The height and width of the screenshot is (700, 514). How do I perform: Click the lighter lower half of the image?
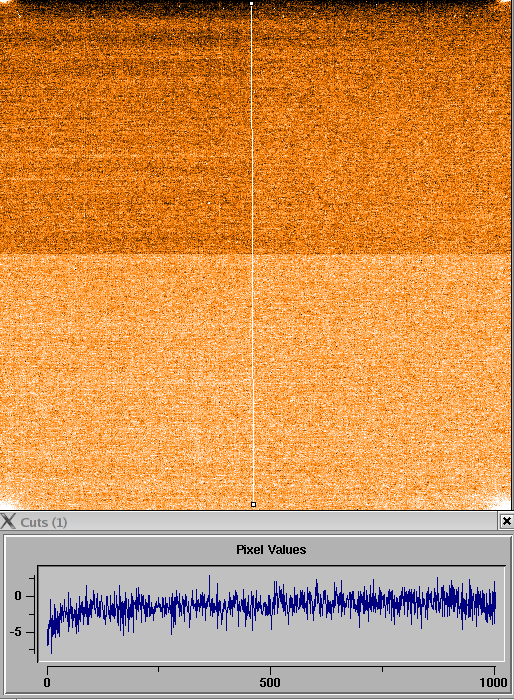[x=125, y=379]
